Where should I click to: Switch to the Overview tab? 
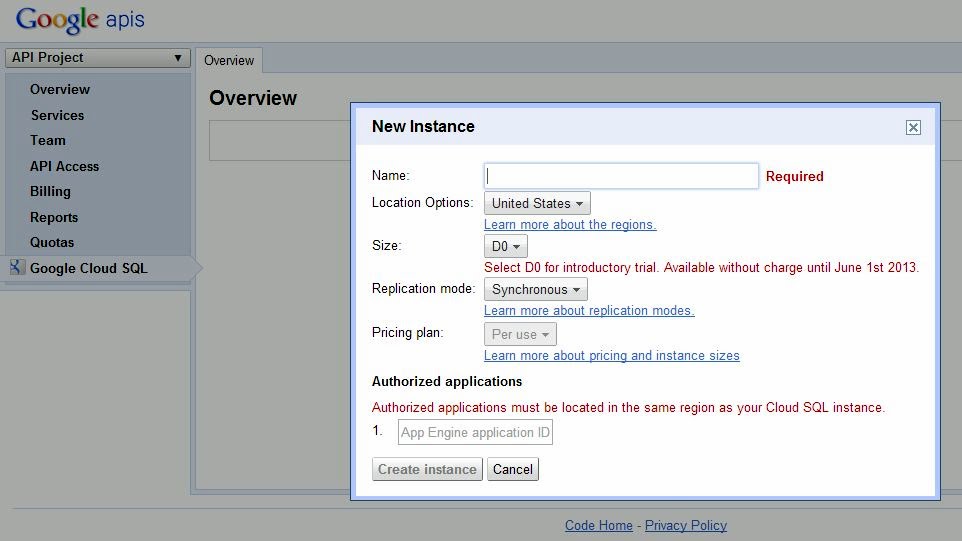(229, 60)
